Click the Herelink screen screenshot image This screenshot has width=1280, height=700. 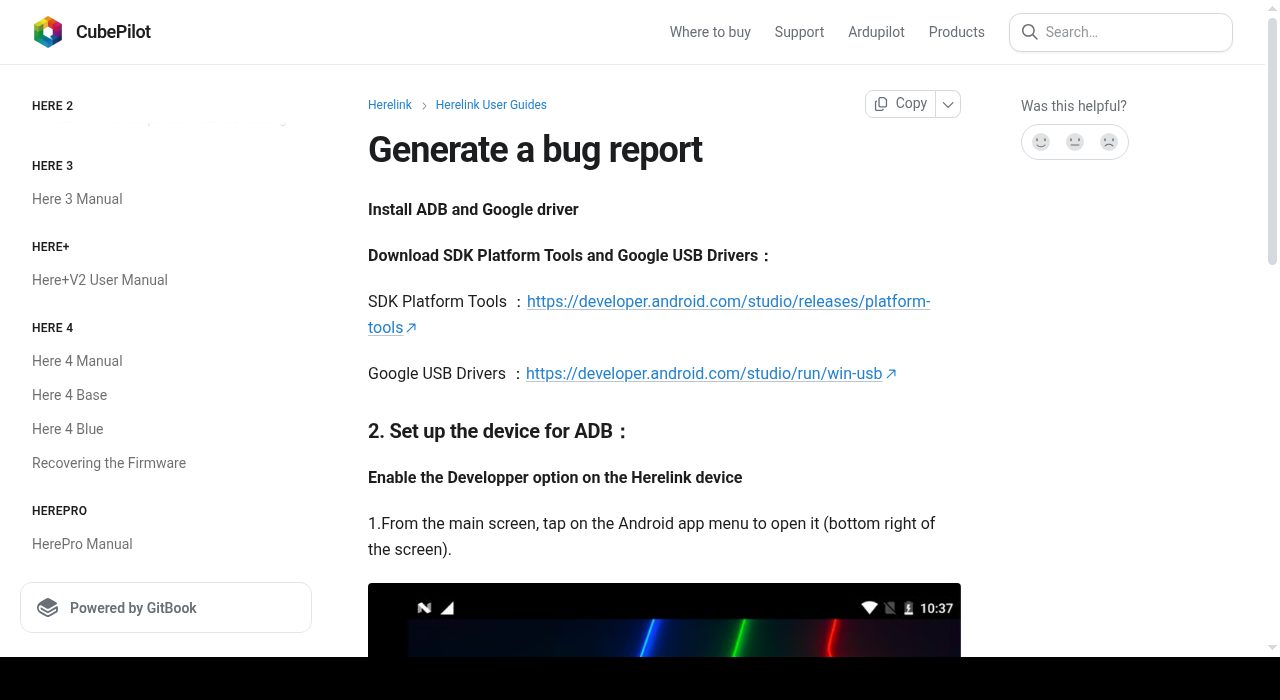tap(664, 620)
